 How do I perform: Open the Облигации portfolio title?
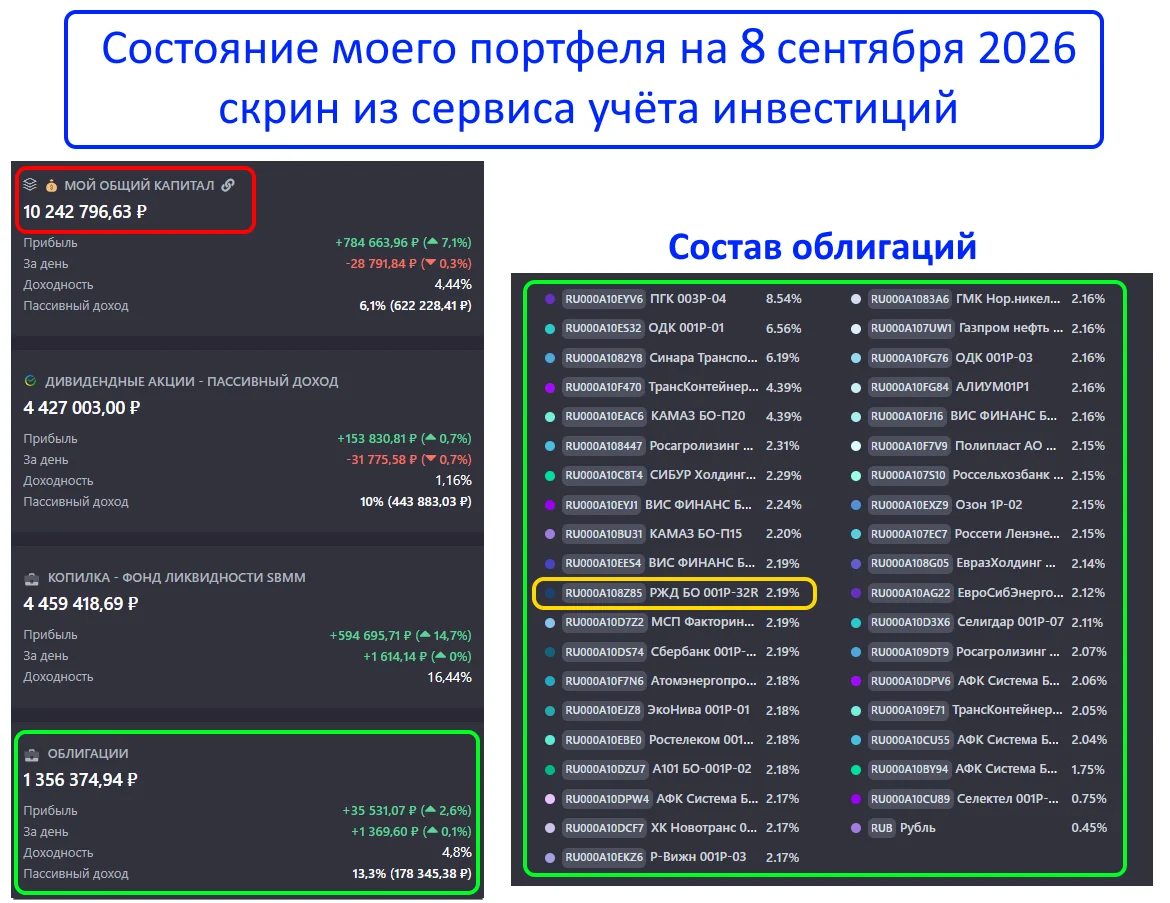[88, 754]
